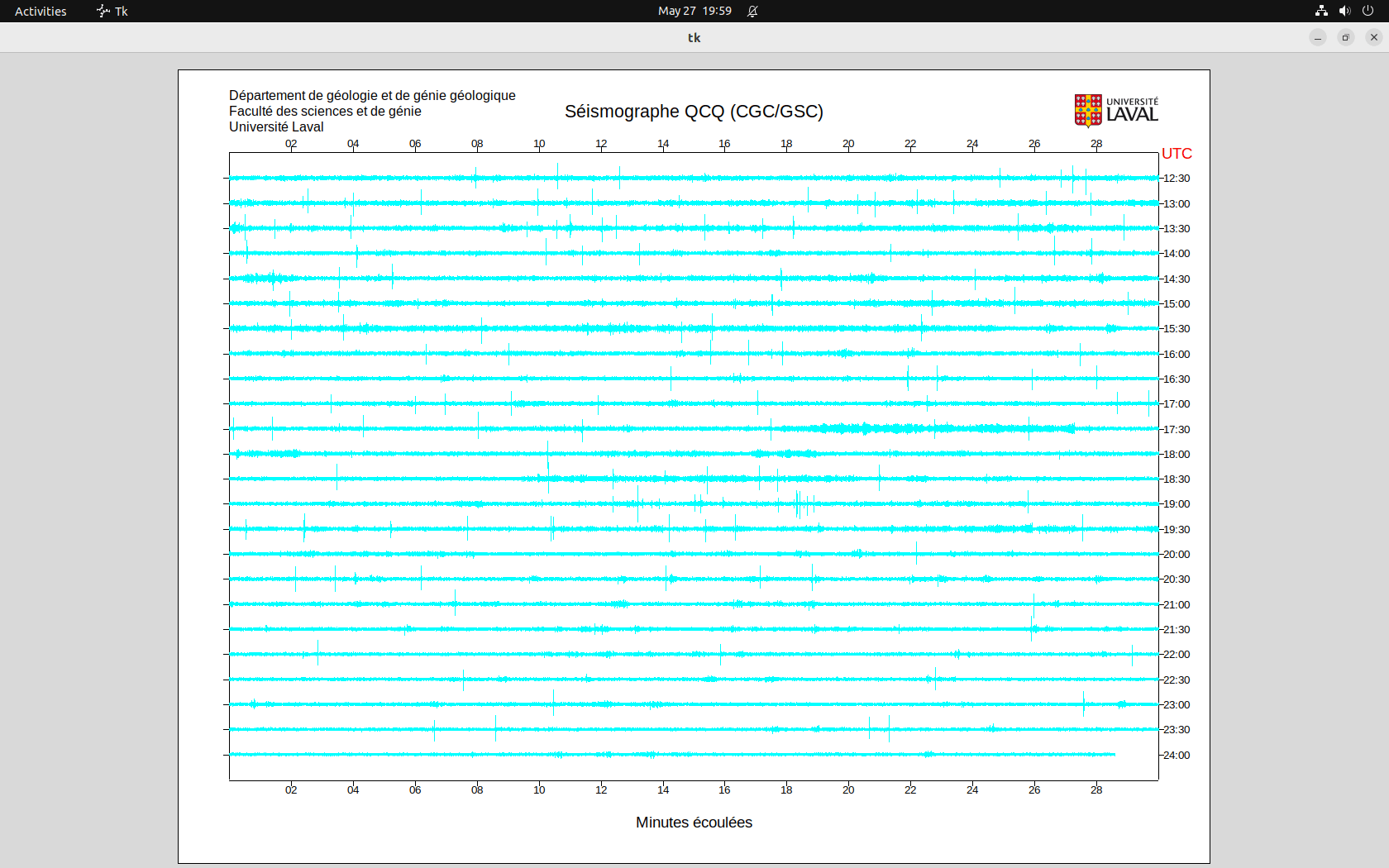Open the Activities overview

pyautogui.click(x=41, y=11)
